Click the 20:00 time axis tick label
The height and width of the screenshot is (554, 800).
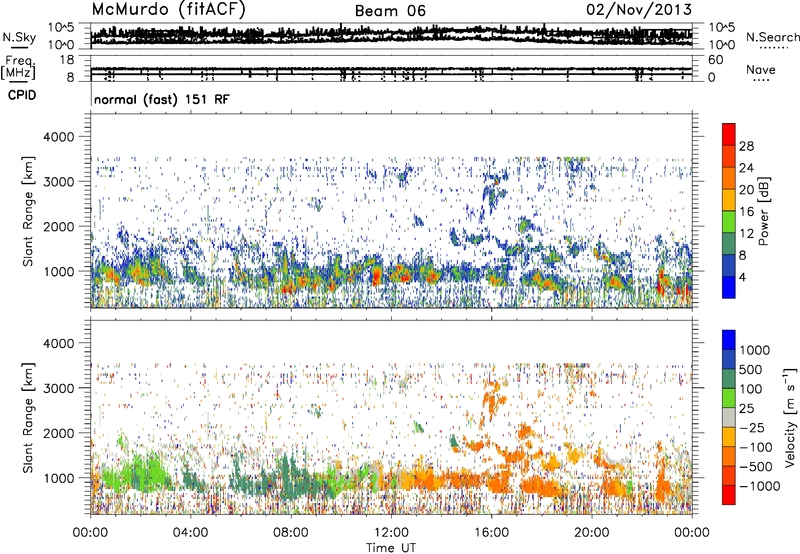(x=591, y=533)
